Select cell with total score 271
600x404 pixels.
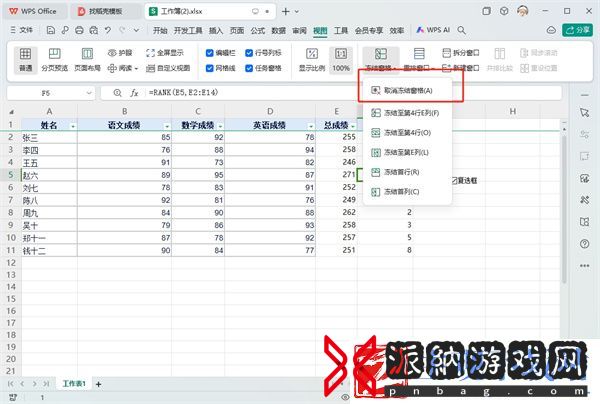coord(337,175)
